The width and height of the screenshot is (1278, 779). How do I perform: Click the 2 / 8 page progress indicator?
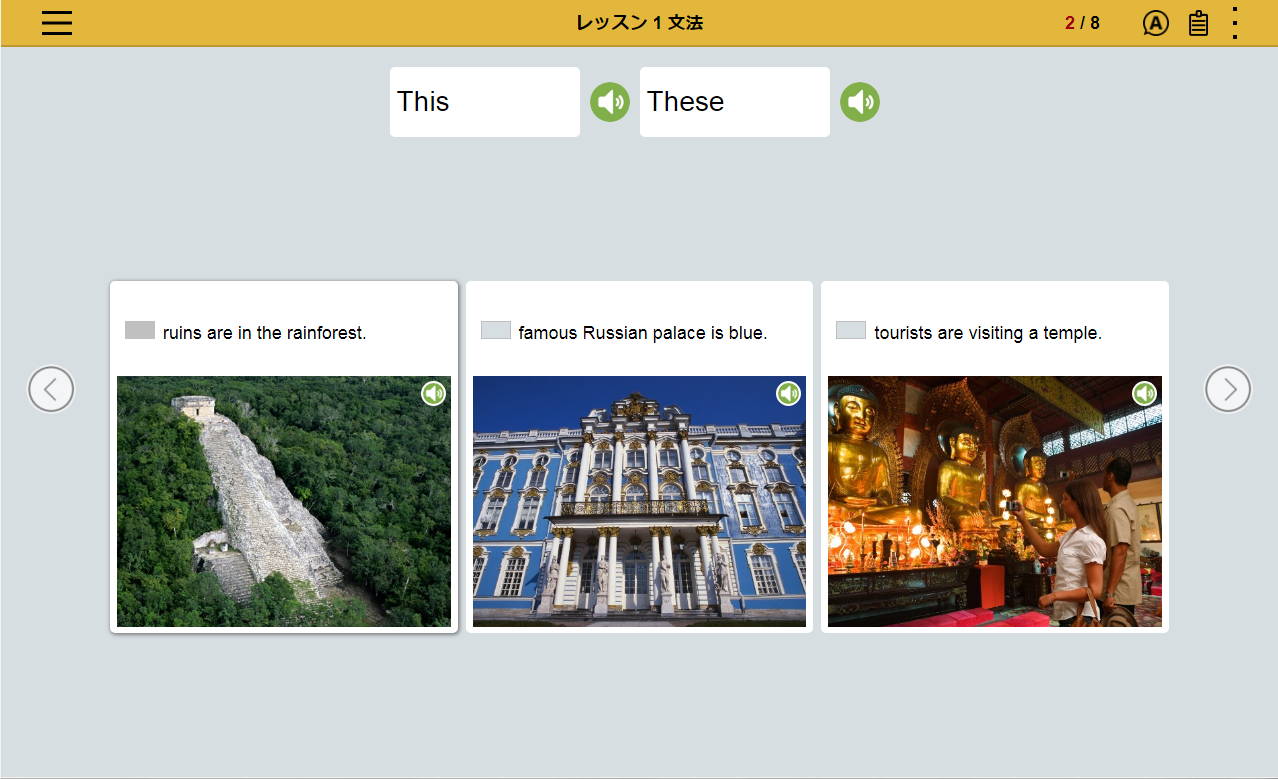click(x=1082, y=23)
